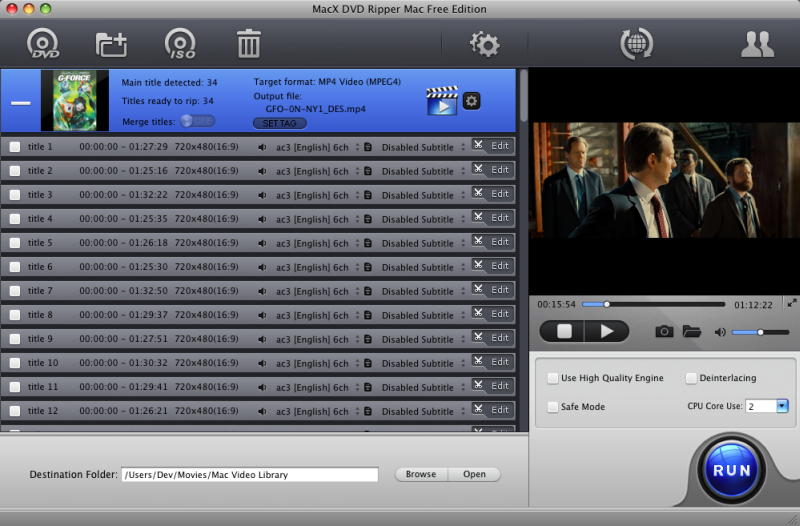Click the add folder icon in toolbar

coord(111,44)
